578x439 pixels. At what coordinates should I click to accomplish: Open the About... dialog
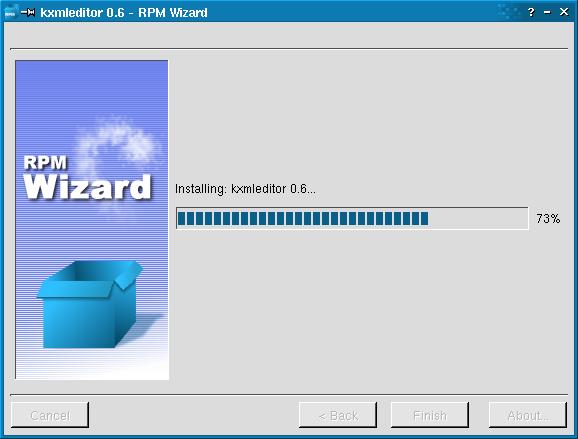click(528, 415)
